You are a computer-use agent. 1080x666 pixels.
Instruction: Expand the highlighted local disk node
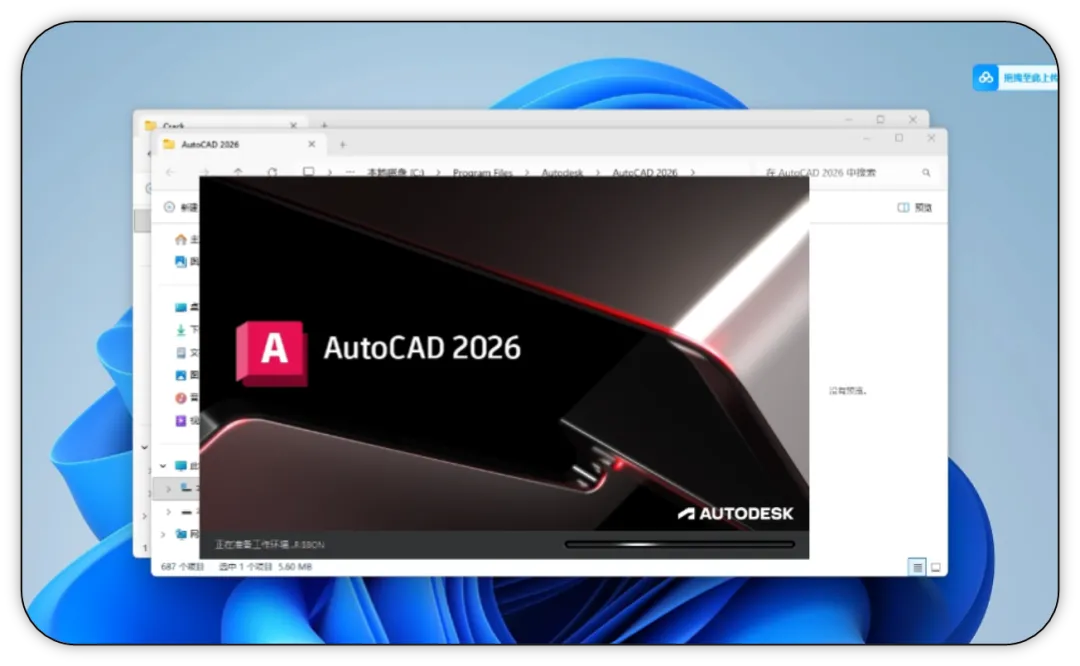pos(168,488)
